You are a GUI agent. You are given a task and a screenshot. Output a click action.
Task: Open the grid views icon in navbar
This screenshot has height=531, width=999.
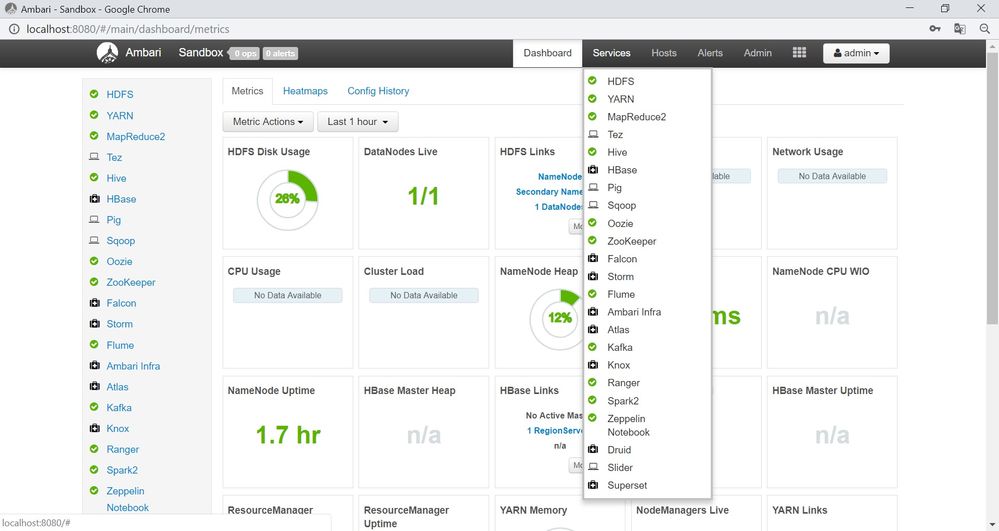tap(799, 53)
